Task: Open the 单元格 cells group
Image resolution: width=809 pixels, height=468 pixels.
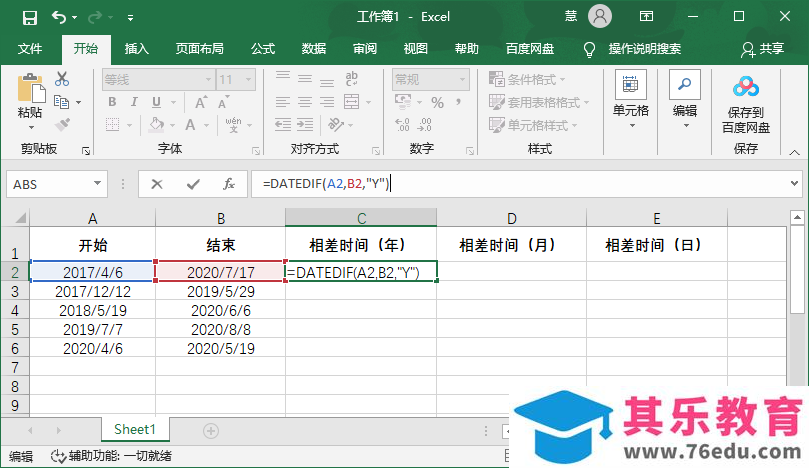Action: coord(630,100)
